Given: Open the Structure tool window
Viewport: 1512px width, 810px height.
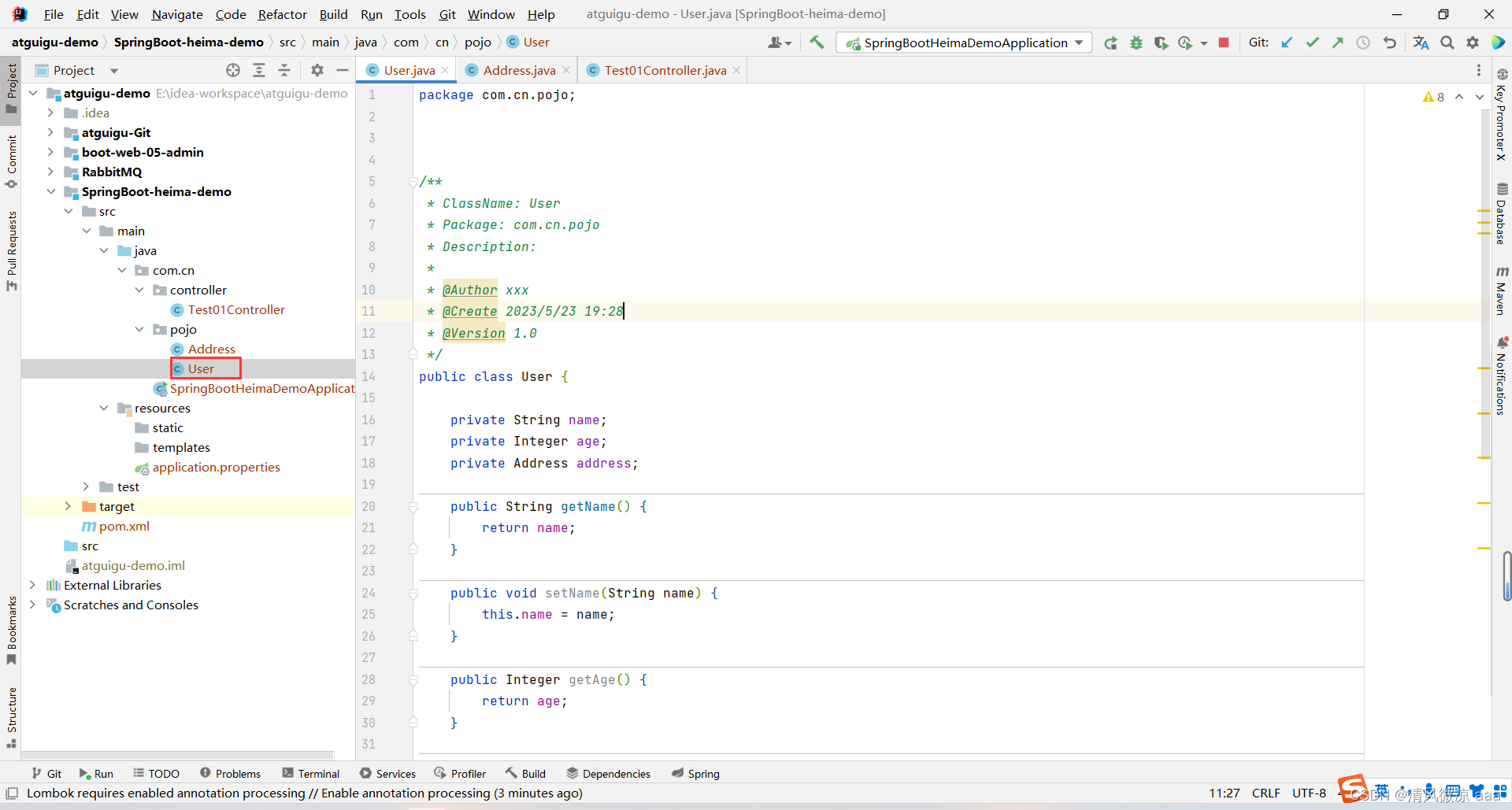Looking at the screenshot, I should click(x=11, y=717).
